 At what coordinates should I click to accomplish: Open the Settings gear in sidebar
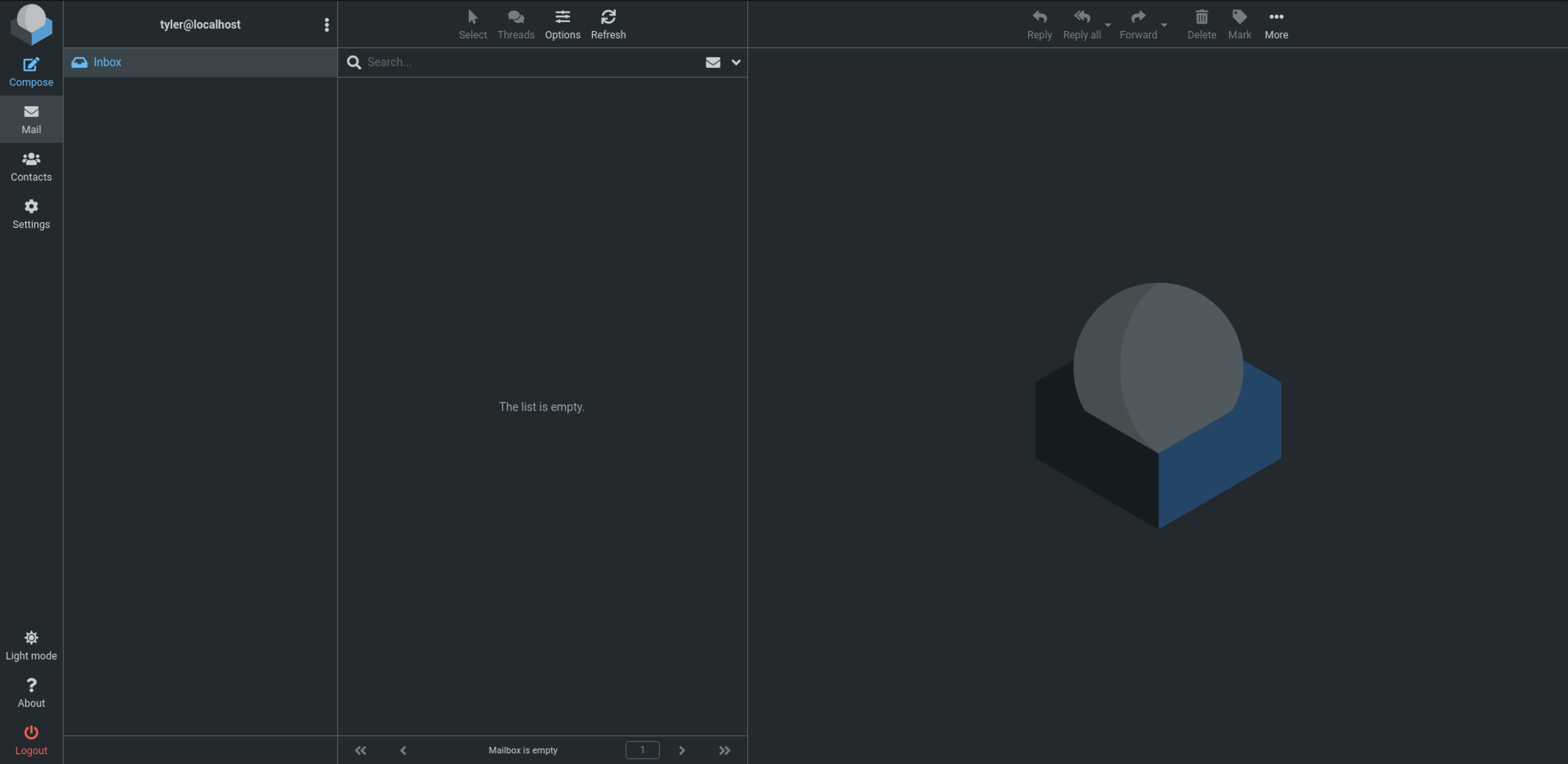coord(31,214)
